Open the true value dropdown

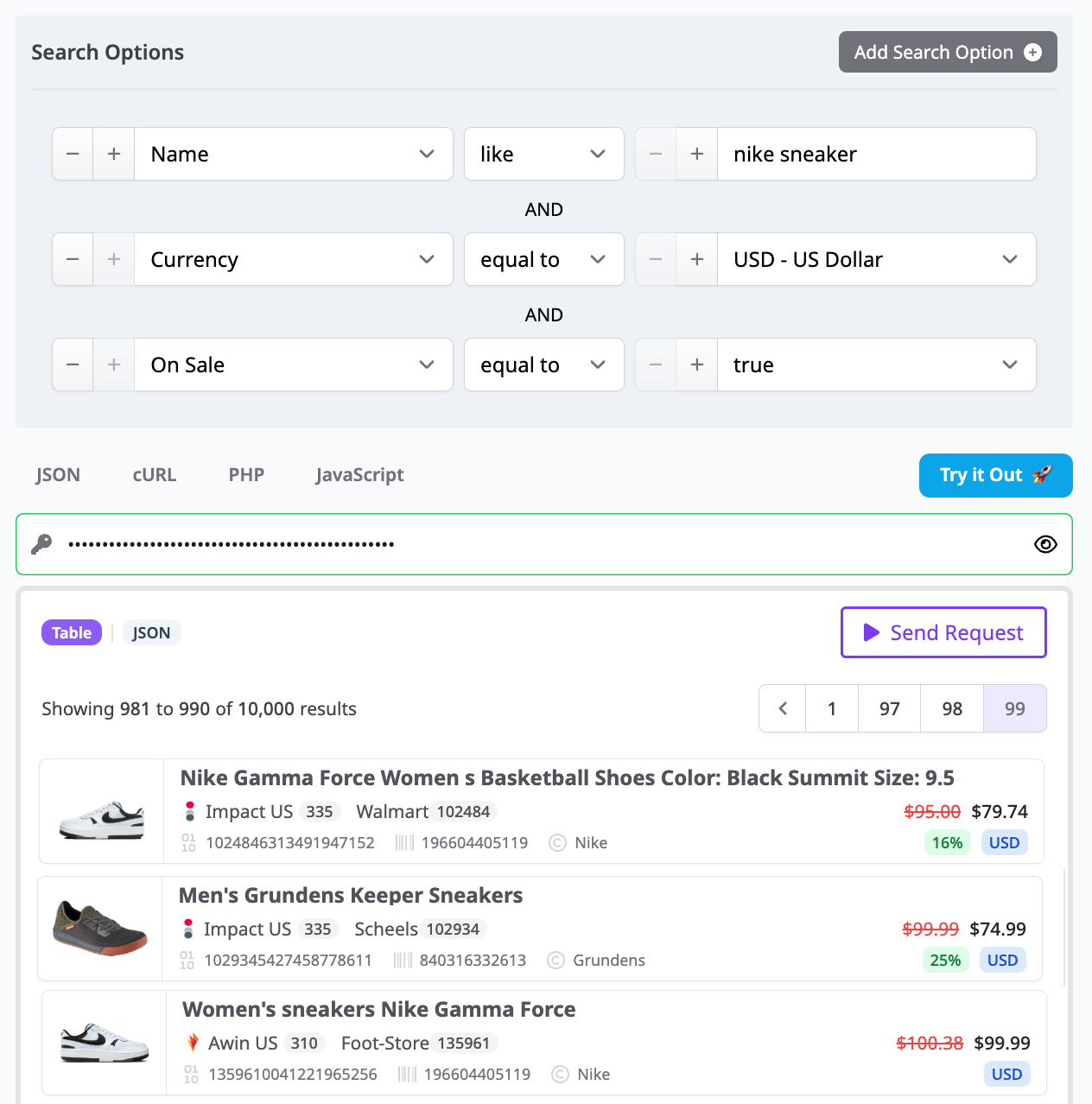tap(877, 365)
